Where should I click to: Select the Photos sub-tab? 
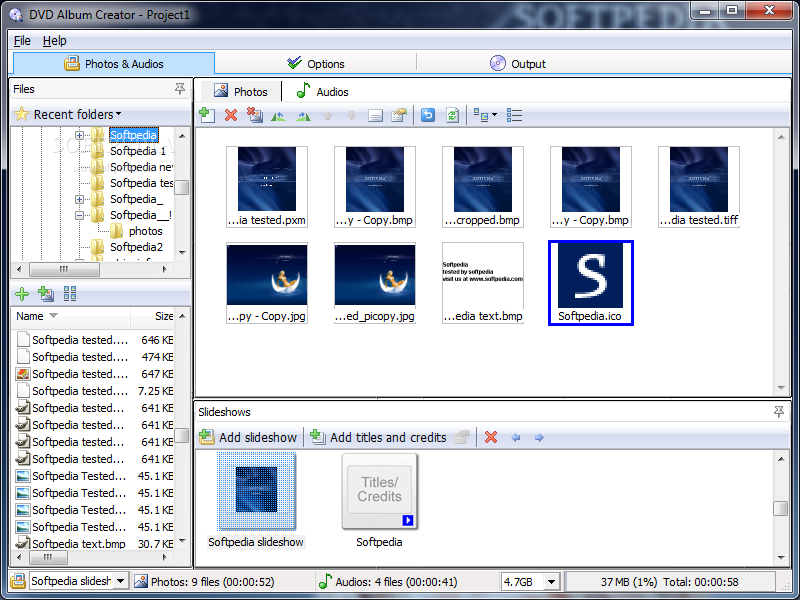[240, 92]
